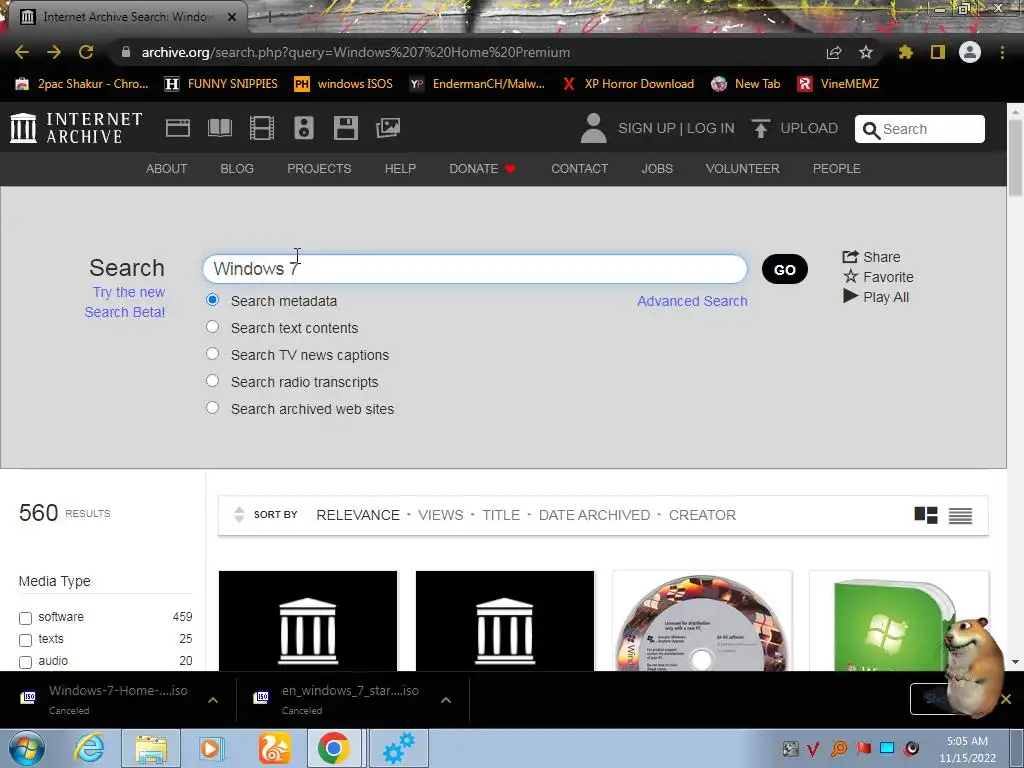Viewport: 1024px width, 768px height.
Task: Click Try the new Search Beta link
Action: pyautogui.click(x=125, y=302)
